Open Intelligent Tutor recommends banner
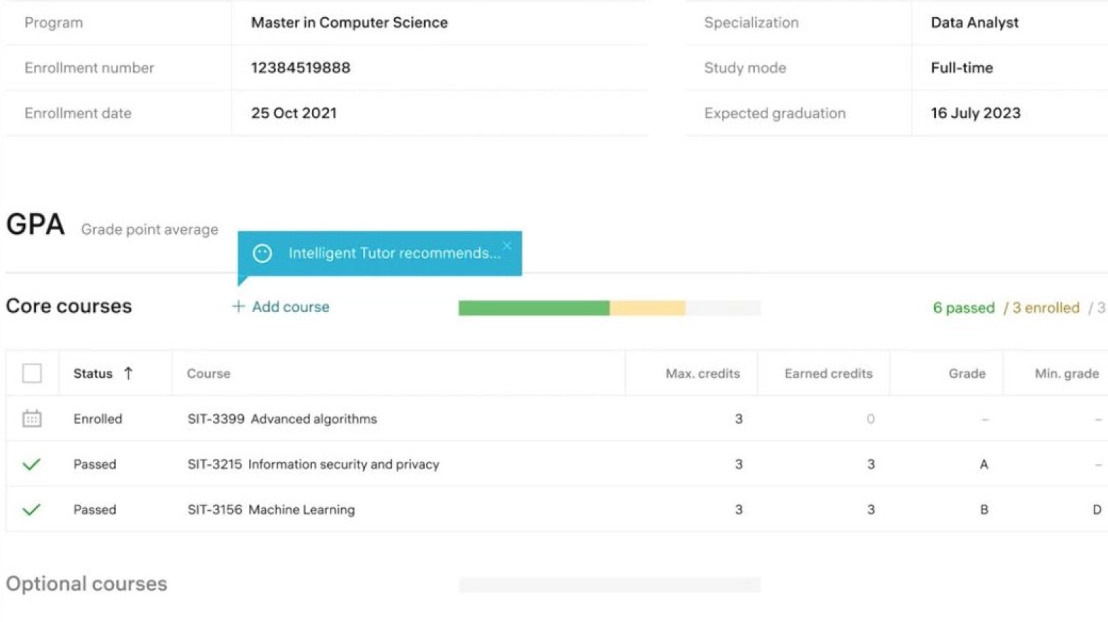The width and height of the screenshot is (1108, 622). (379, 253)
